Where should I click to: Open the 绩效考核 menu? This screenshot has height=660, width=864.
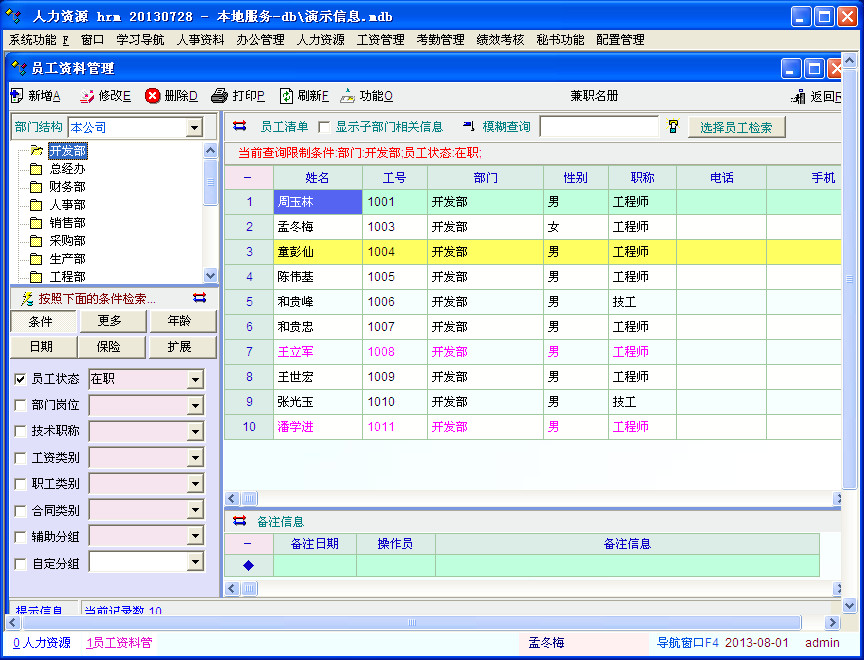500,40
